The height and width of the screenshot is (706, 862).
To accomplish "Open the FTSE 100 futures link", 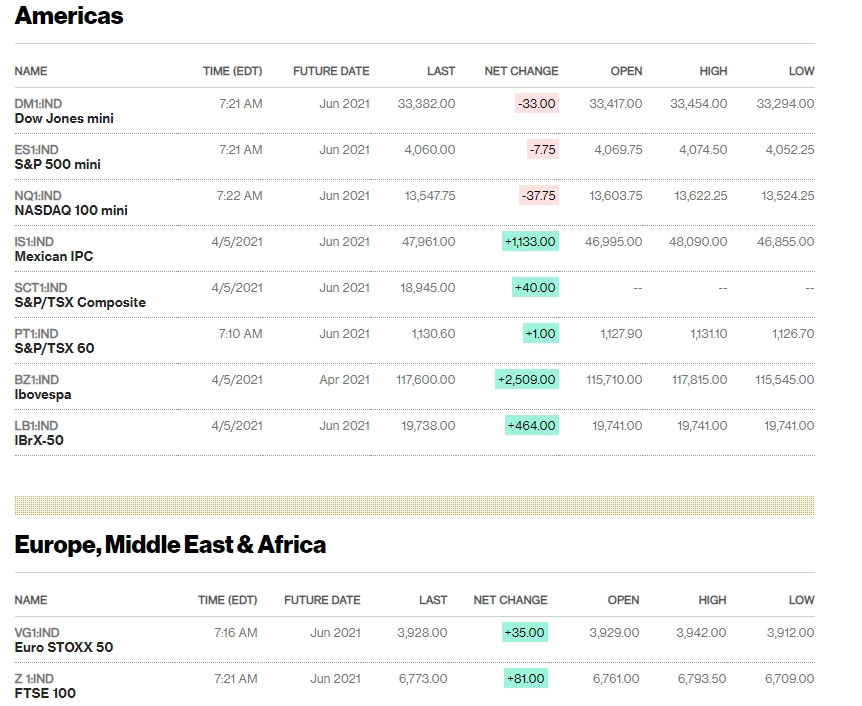I will pyautogui.click(x=45, y=693).
